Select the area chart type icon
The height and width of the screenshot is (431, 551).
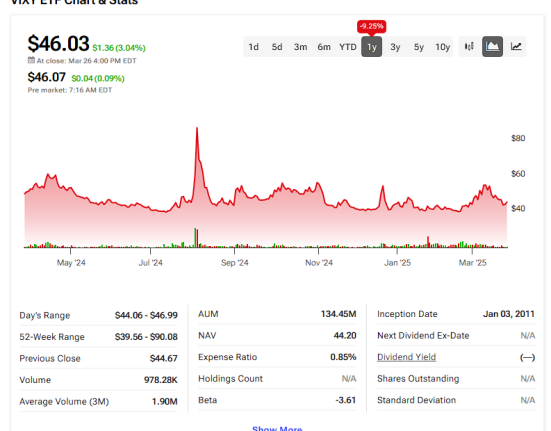pos(492,46)
